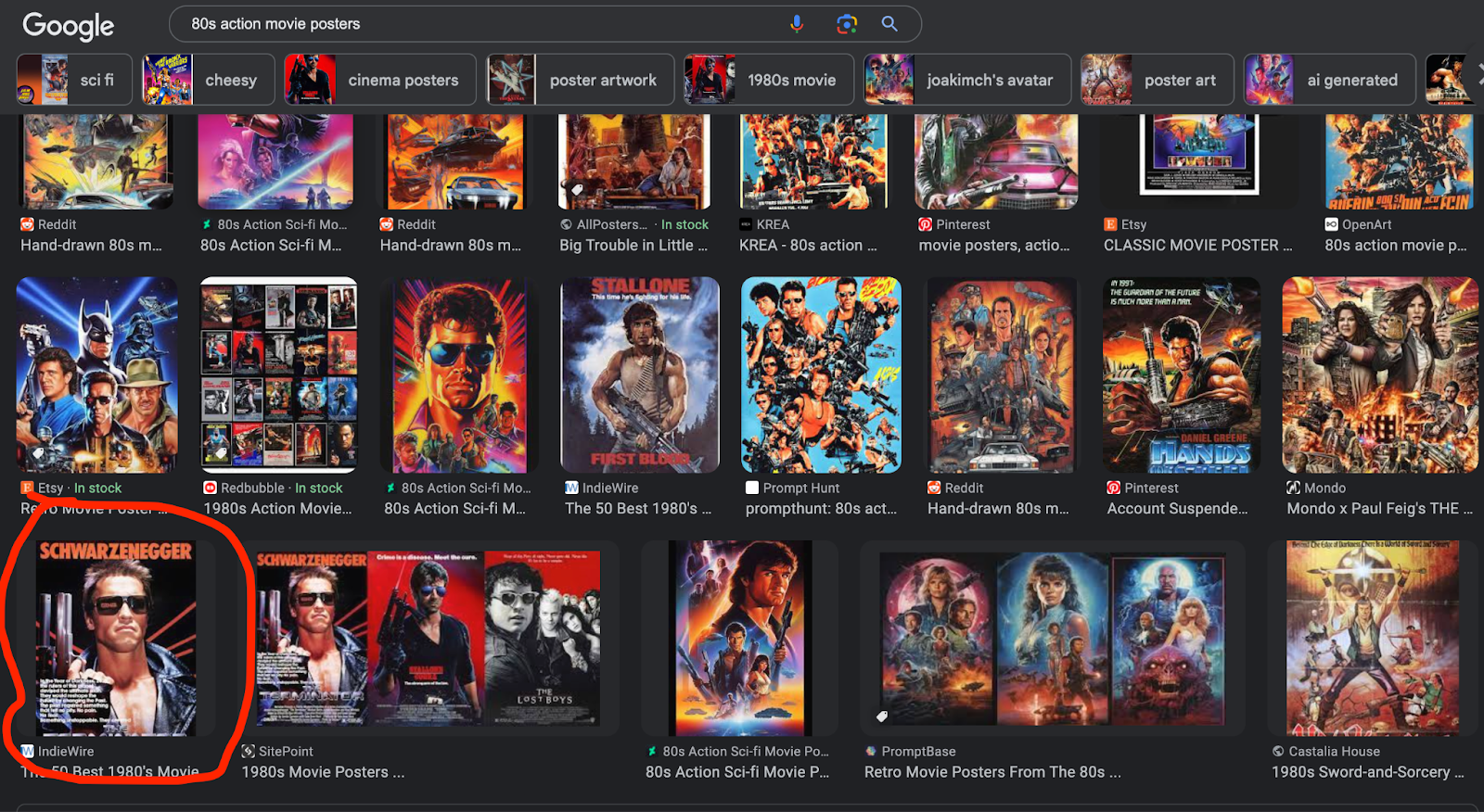
Task: Click the Castalia House source favicon
Action: pyautogui.click(x=1278, y=751)
